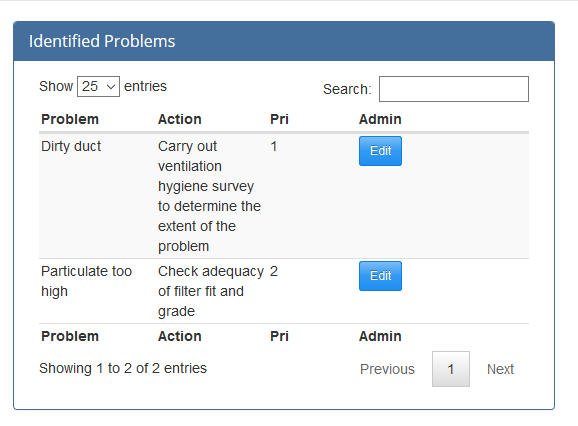
Task: Click the Search input field
Action: pyautogui.click(x=454, y=89)
